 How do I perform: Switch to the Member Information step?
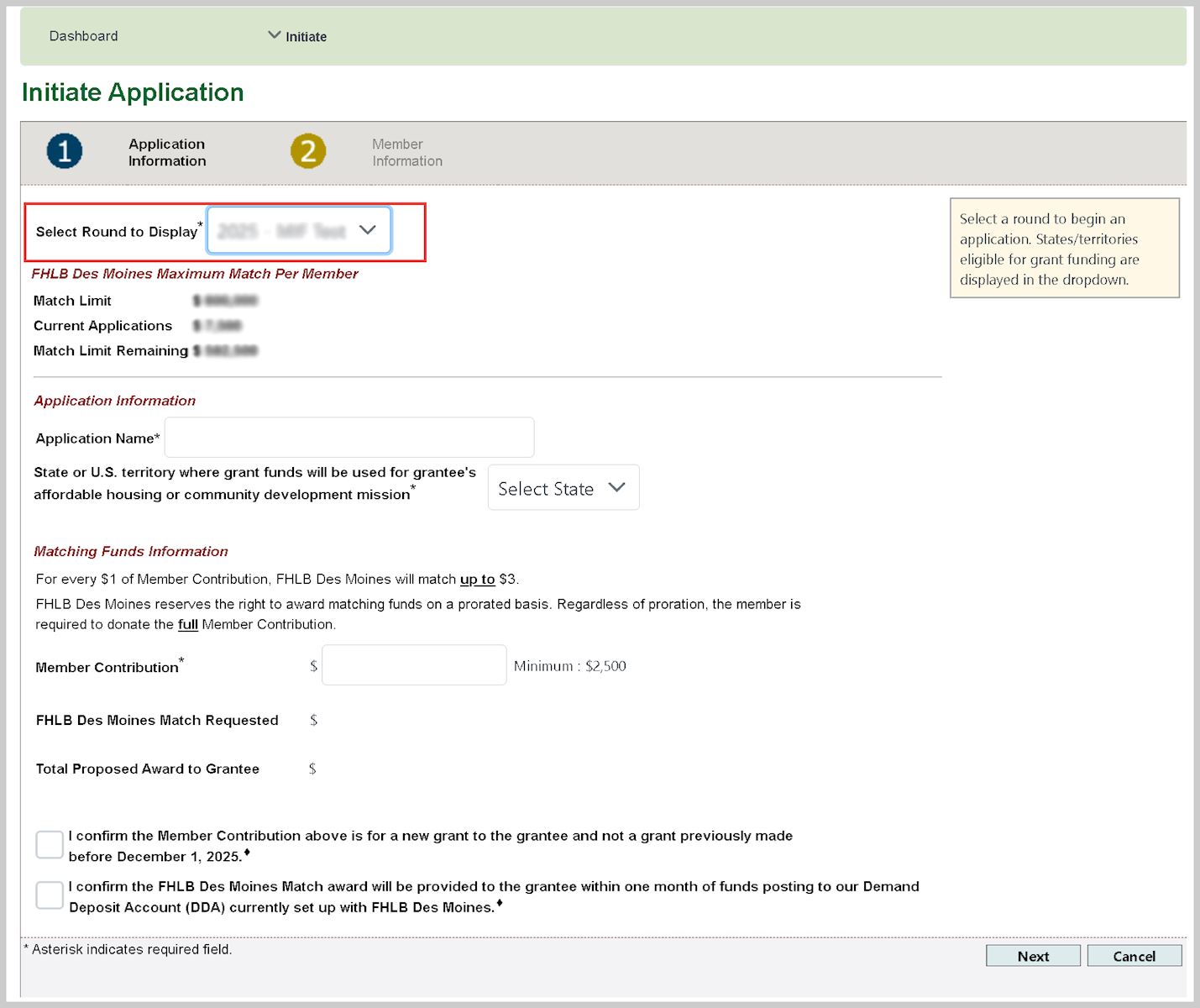pyautogui.click(x=406, y=153)
